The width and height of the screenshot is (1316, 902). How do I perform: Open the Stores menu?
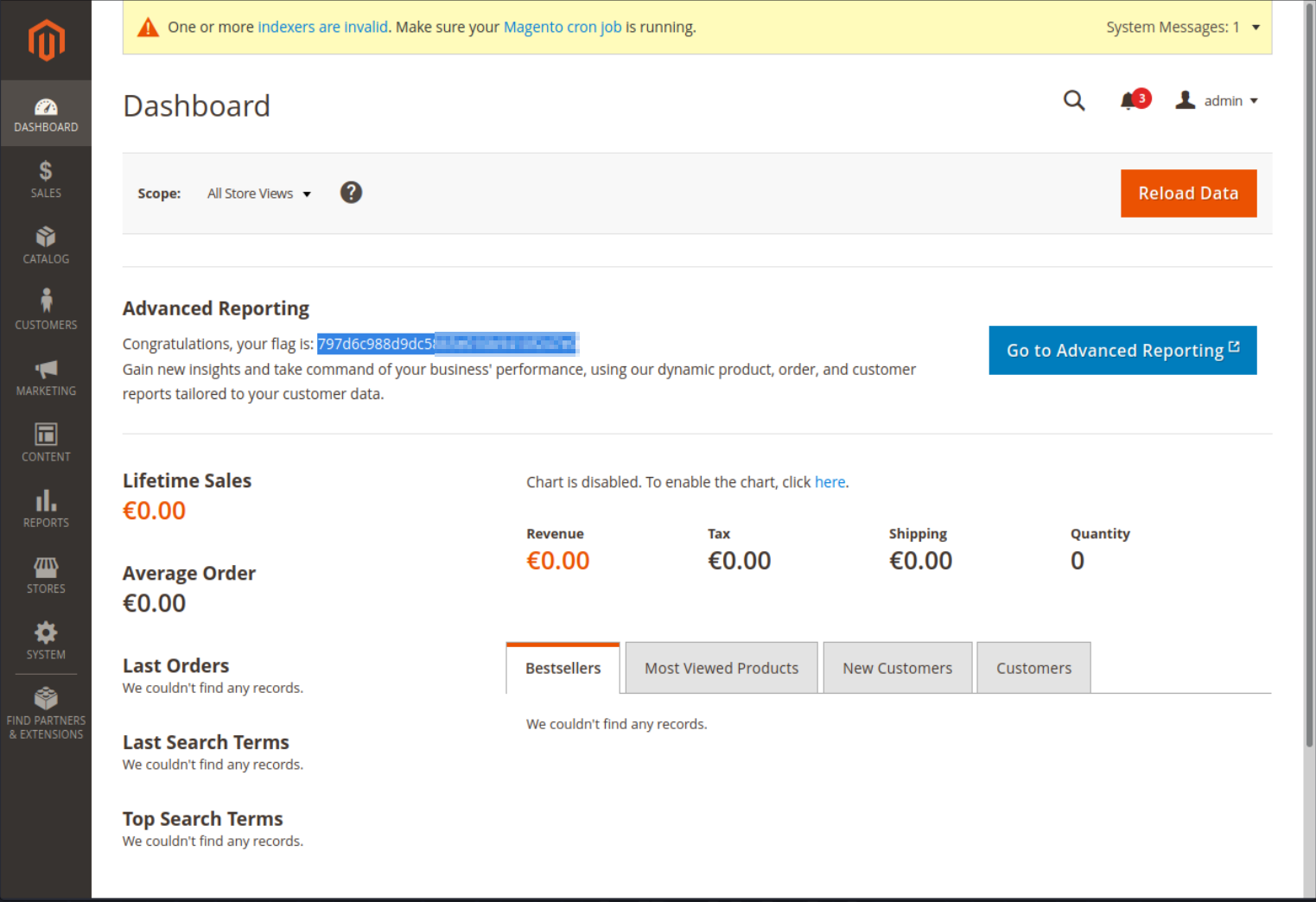pos(46,575)
